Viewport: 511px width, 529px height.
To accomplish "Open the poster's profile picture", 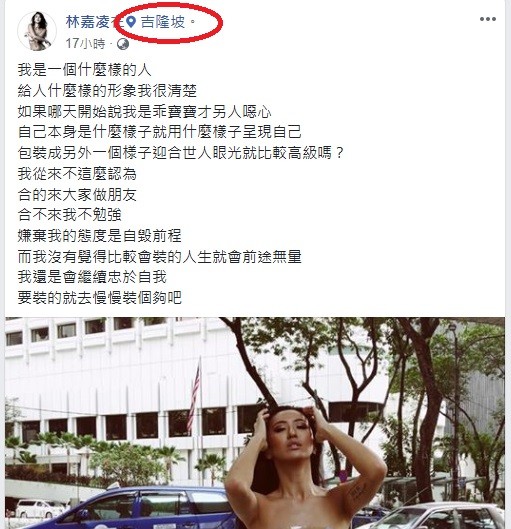I will 37,31.
